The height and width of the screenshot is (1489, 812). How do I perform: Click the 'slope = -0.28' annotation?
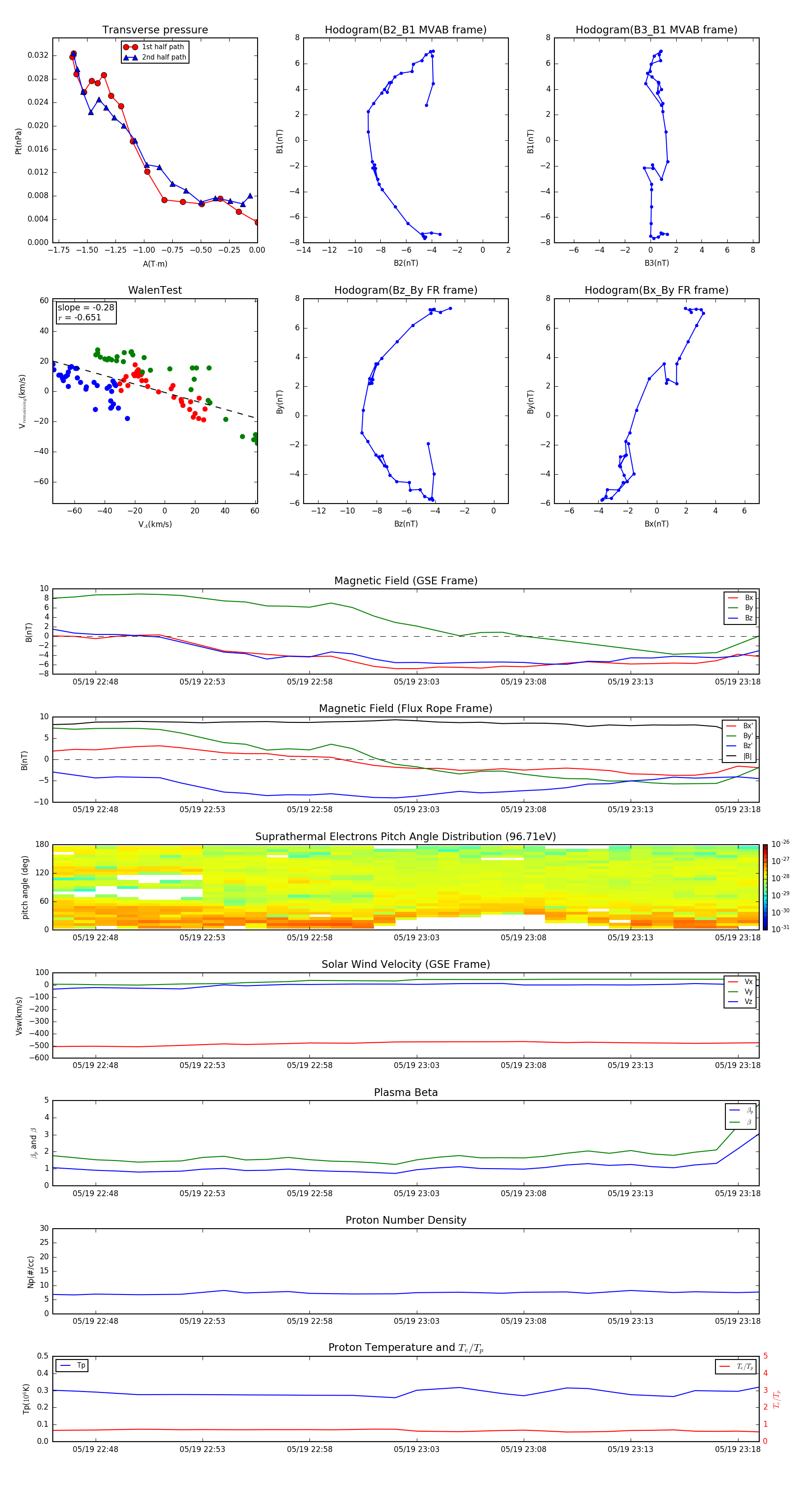click(x=86, y=308)
